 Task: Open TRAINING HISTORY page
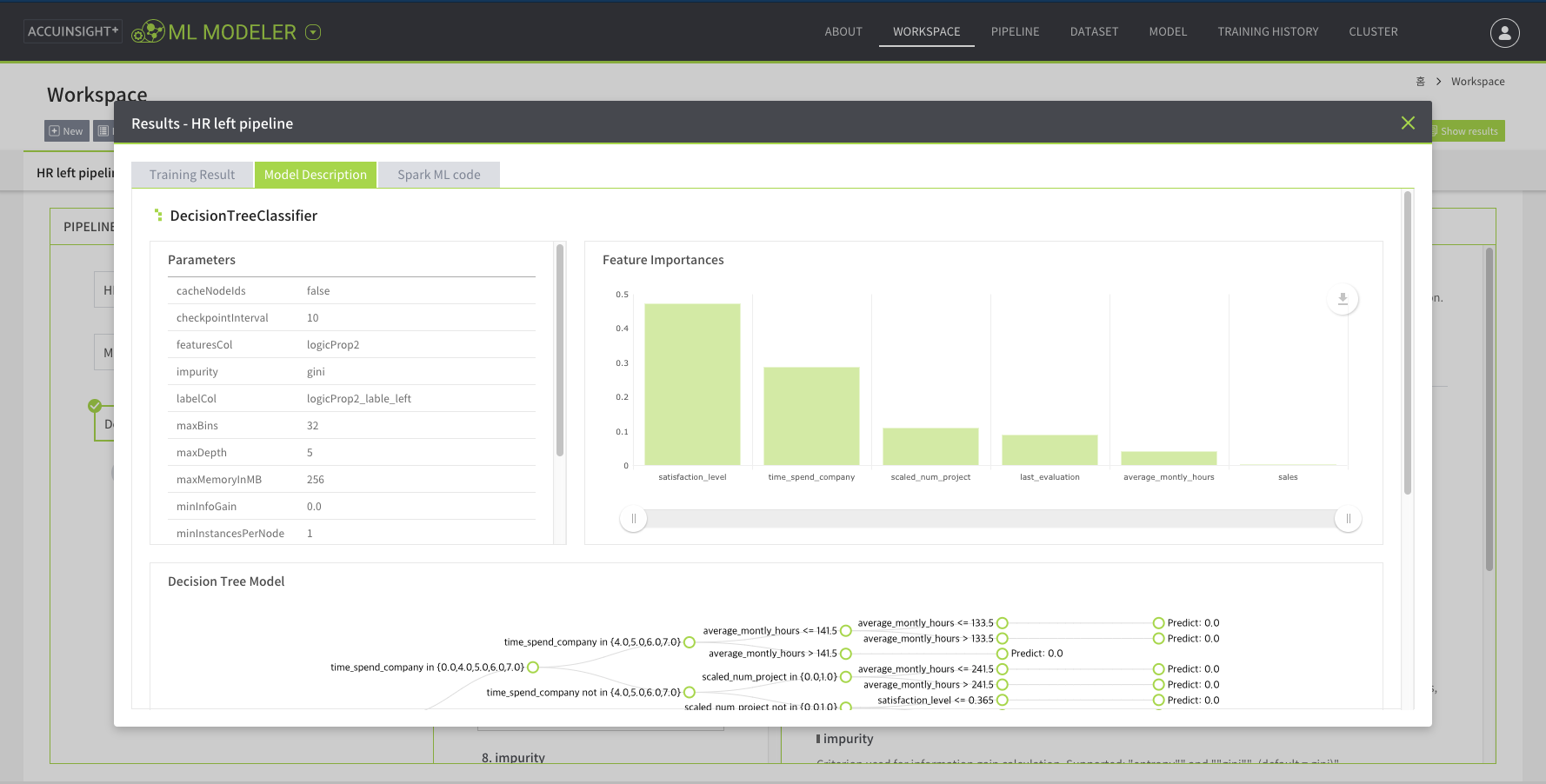1268,31
